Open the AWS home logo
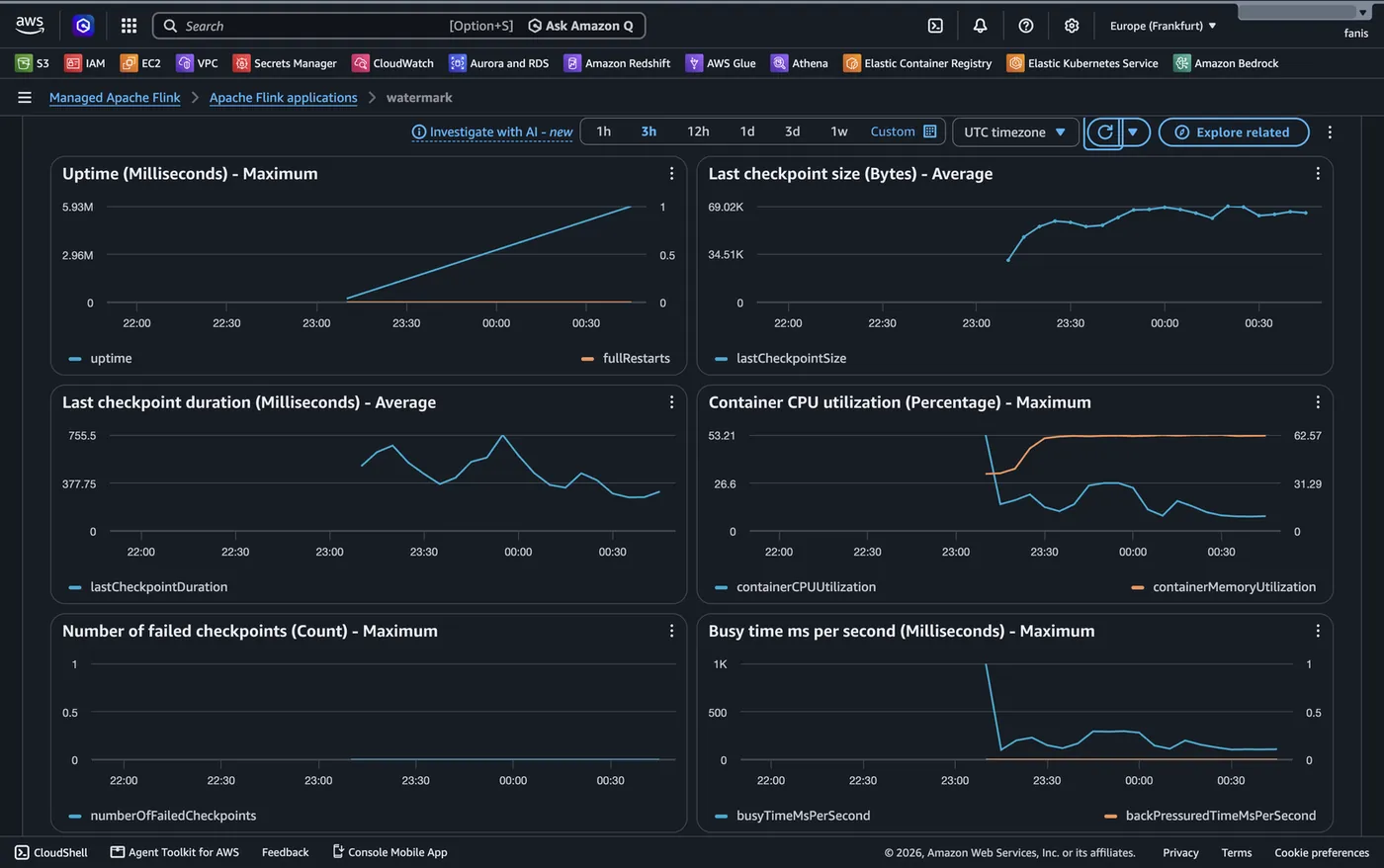The height and width of the screenshot is (868, 1384). (30, 25)
